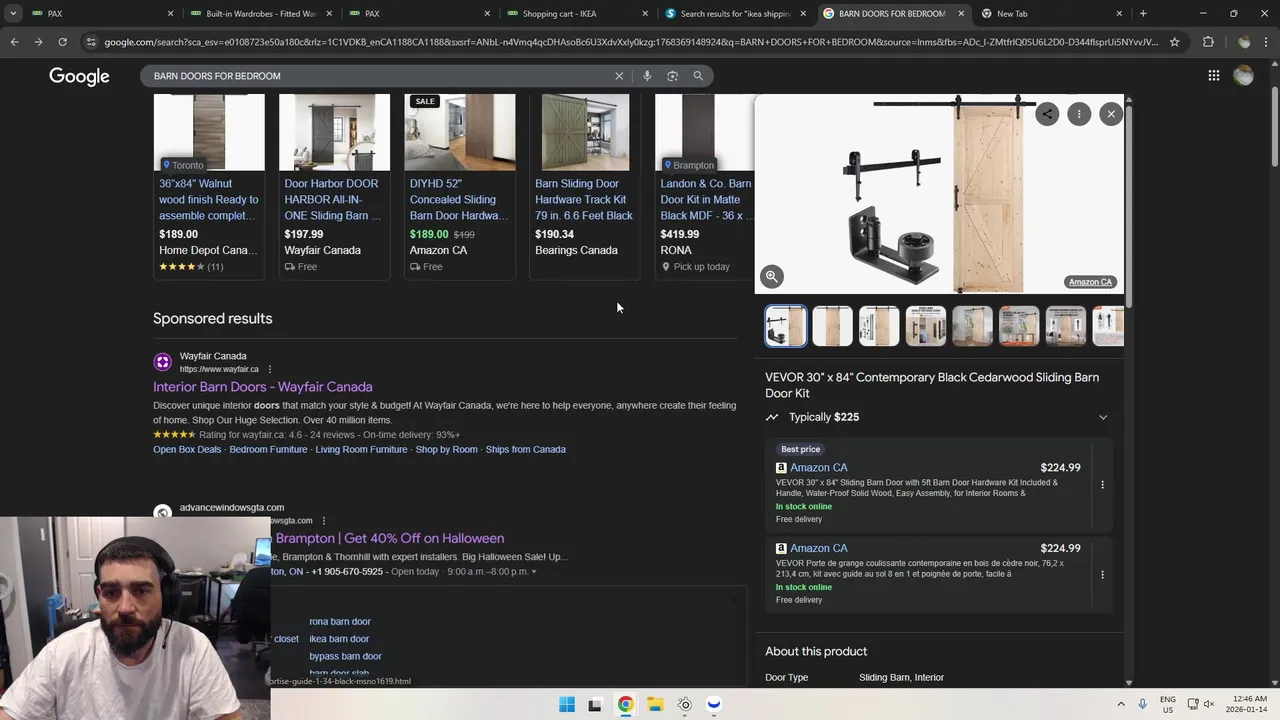Click the Chrome address bar URL
The width and height of the screenshot is (1280, 720).
click(630, 42)
